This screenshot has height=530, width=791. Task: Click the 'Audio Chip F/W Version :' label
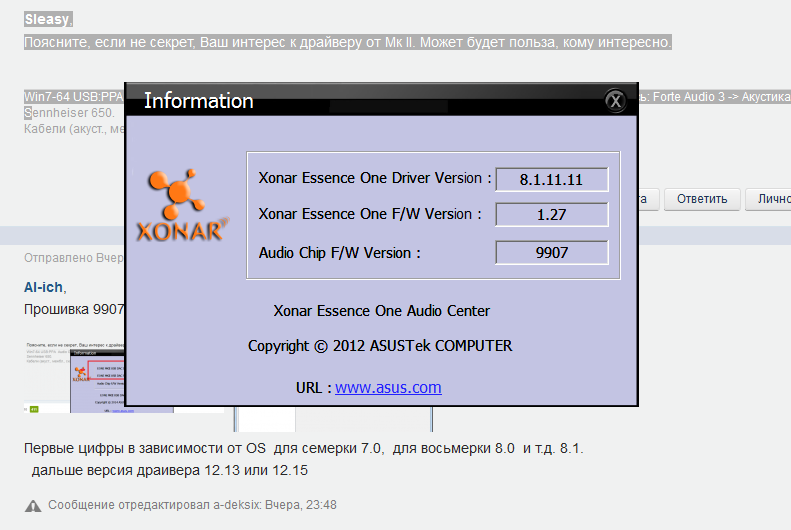click(x=340, y=252)
